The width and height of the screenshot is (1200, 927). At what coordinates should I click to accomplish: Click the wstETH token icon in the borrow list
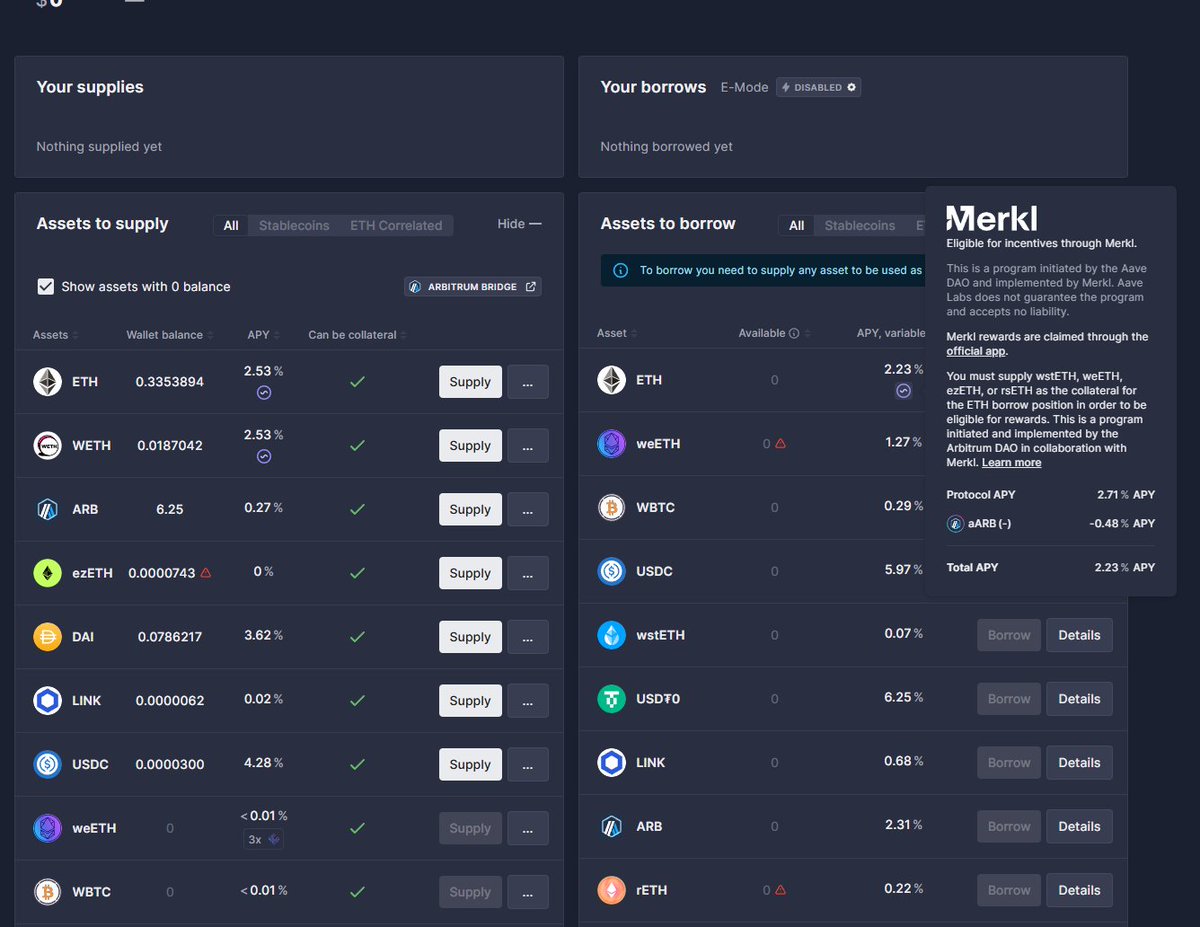pos(612,635)
